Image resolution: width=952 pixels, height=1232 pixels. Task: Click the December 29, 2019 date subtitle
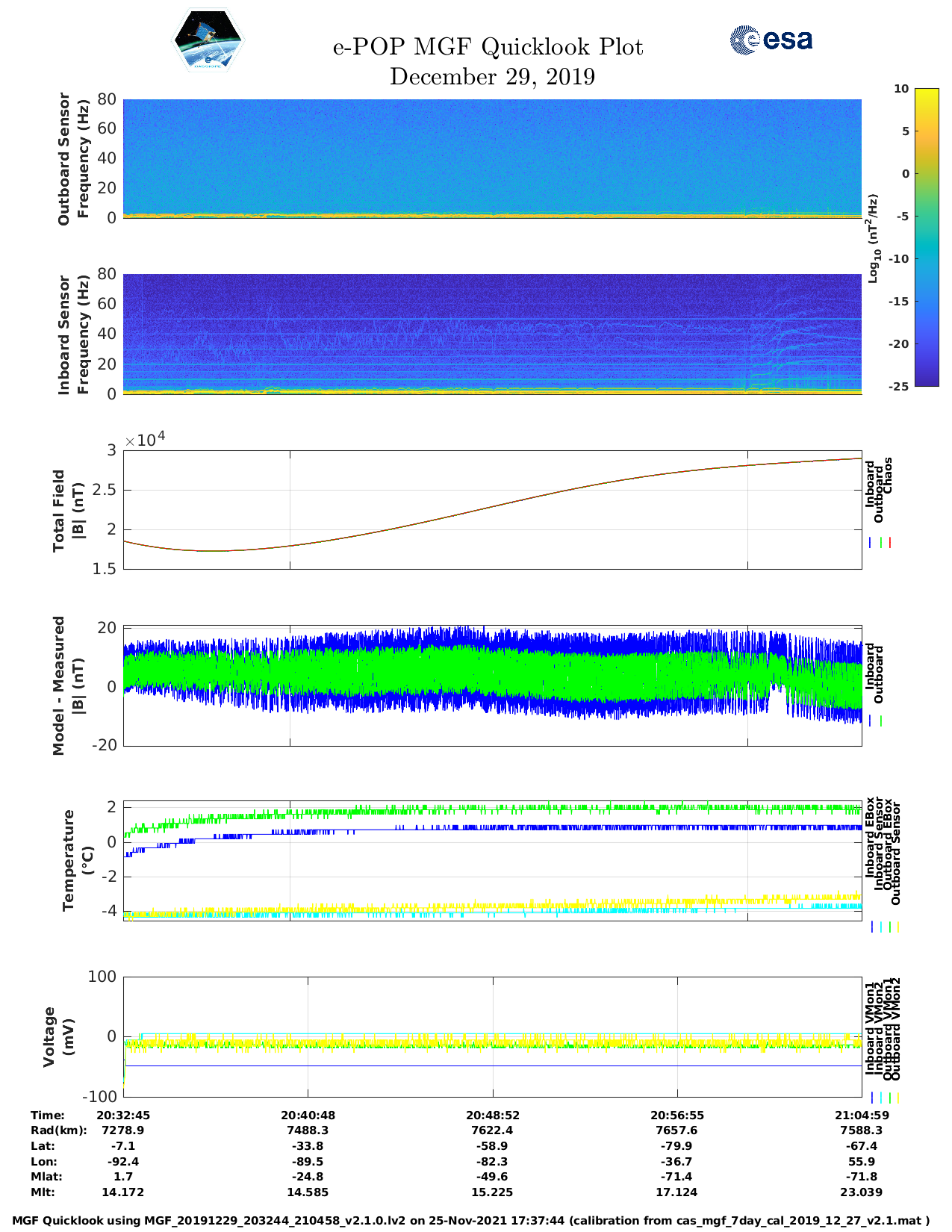coord(492,77)
